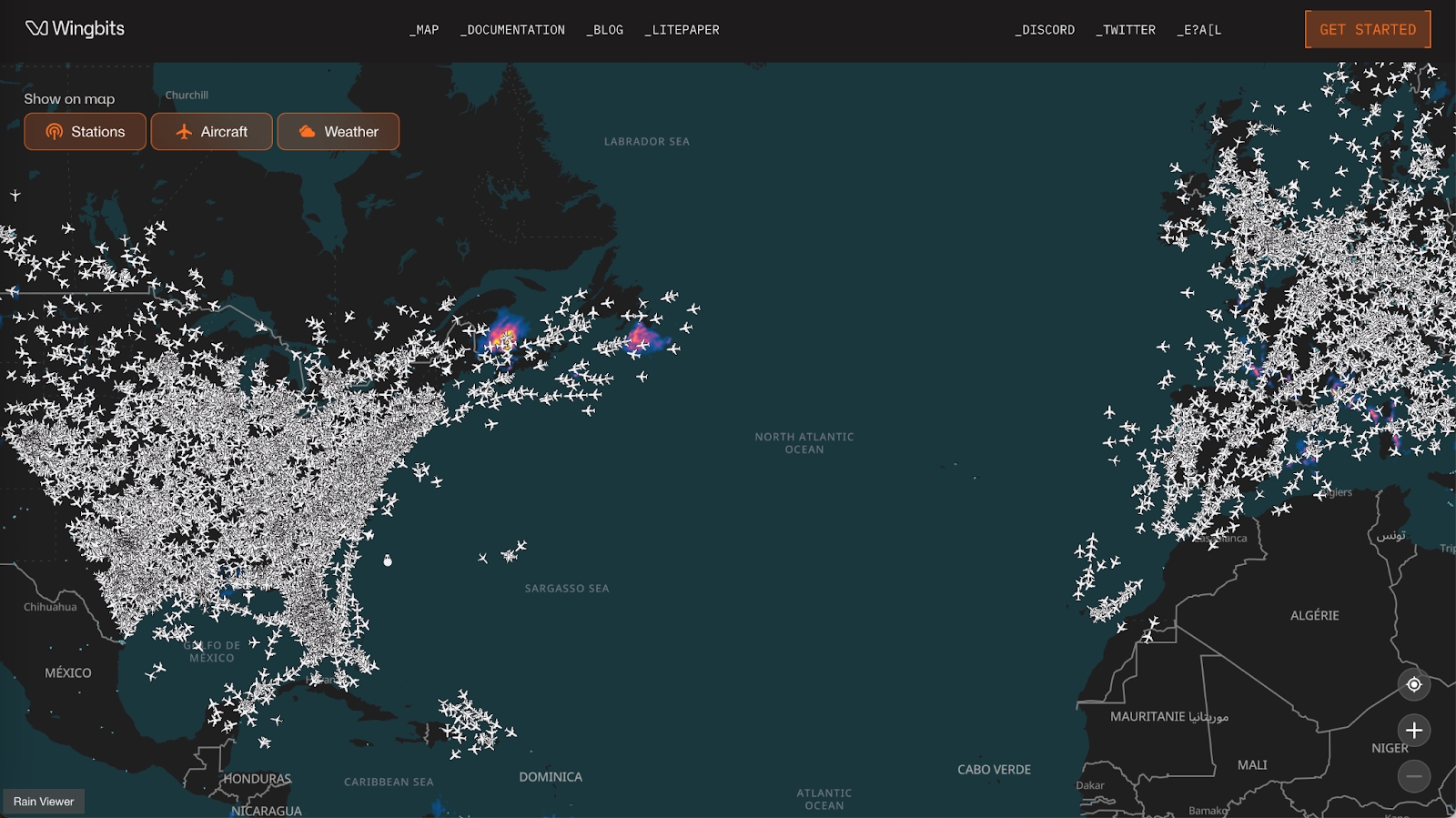This screenshot has width=1456, height=818.
Task: Open the Rain Viewer attribution link
Action: pyautogui.click(x=44, y=802)
